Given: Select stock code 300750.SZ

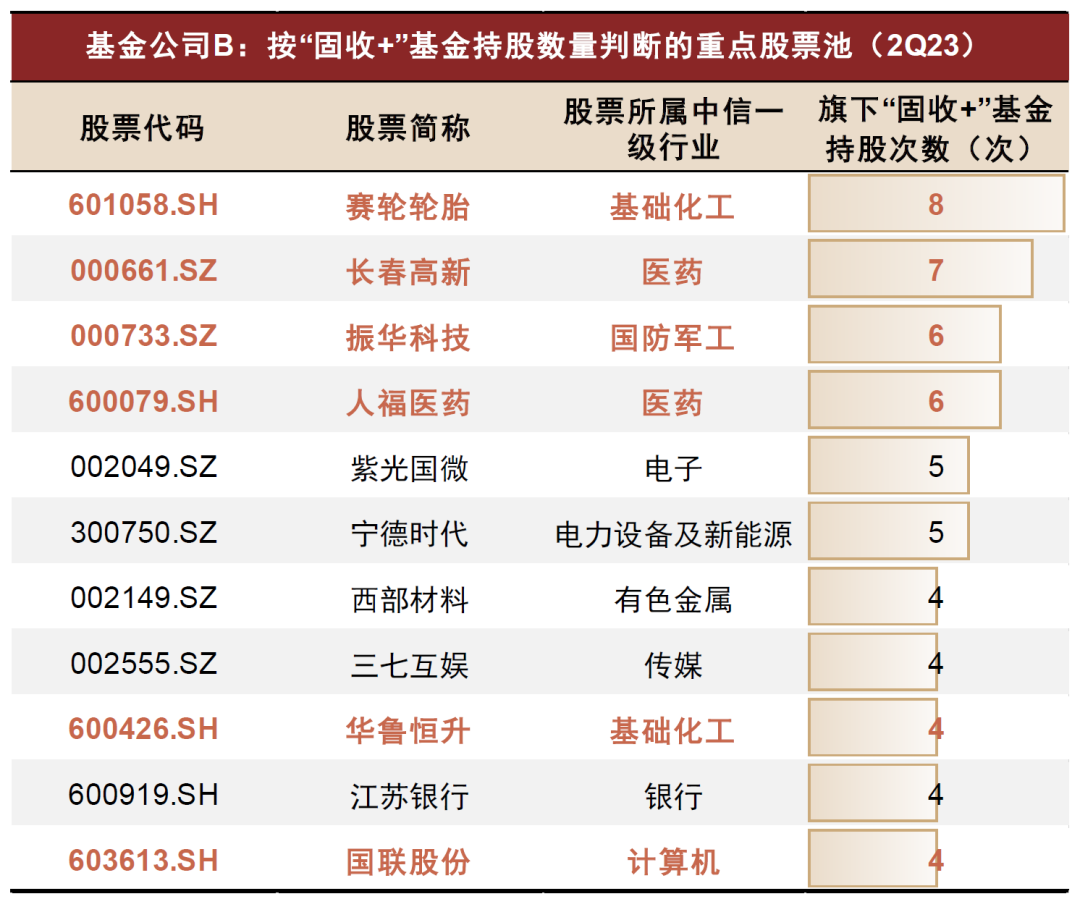Looking at the screenshot, I should [x=143, y=532].
